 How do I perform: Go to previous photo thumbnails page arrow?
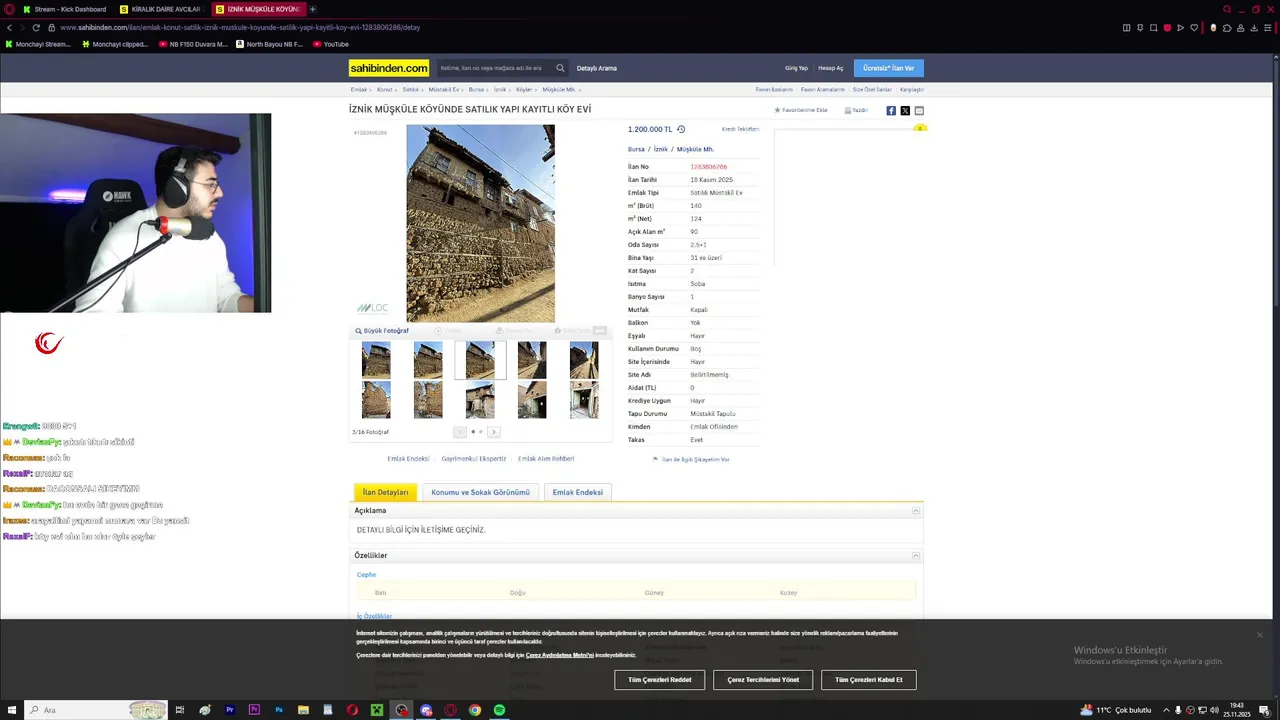(x=460, y=432)
